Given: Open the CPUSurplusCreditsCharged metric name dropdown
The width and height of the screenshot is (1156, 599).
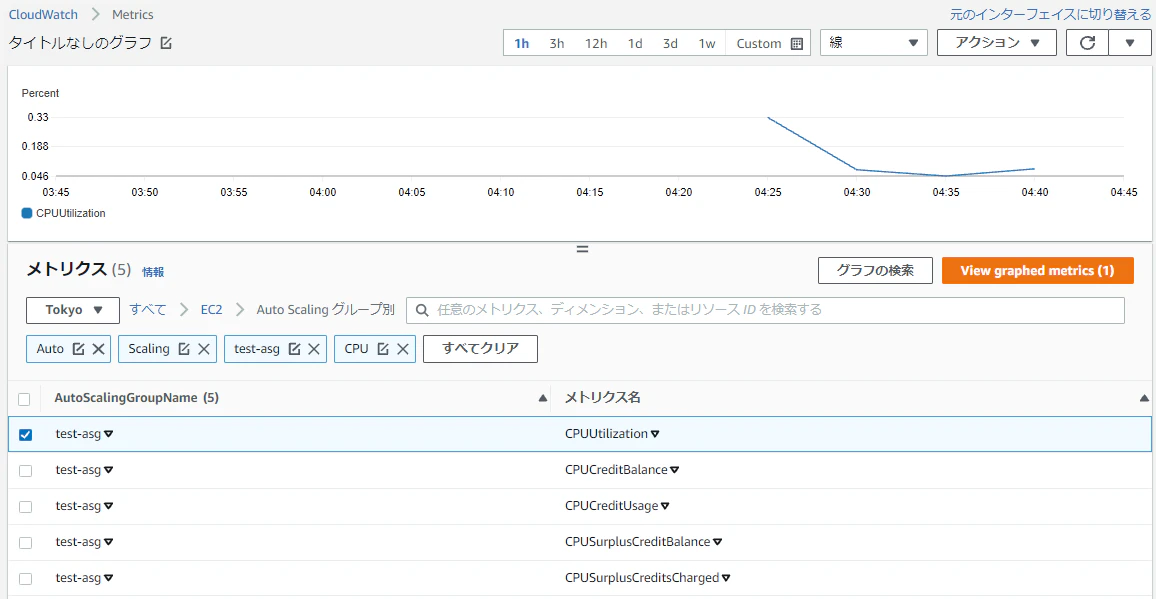Looking at the screenshot, I should pos(726,578).
